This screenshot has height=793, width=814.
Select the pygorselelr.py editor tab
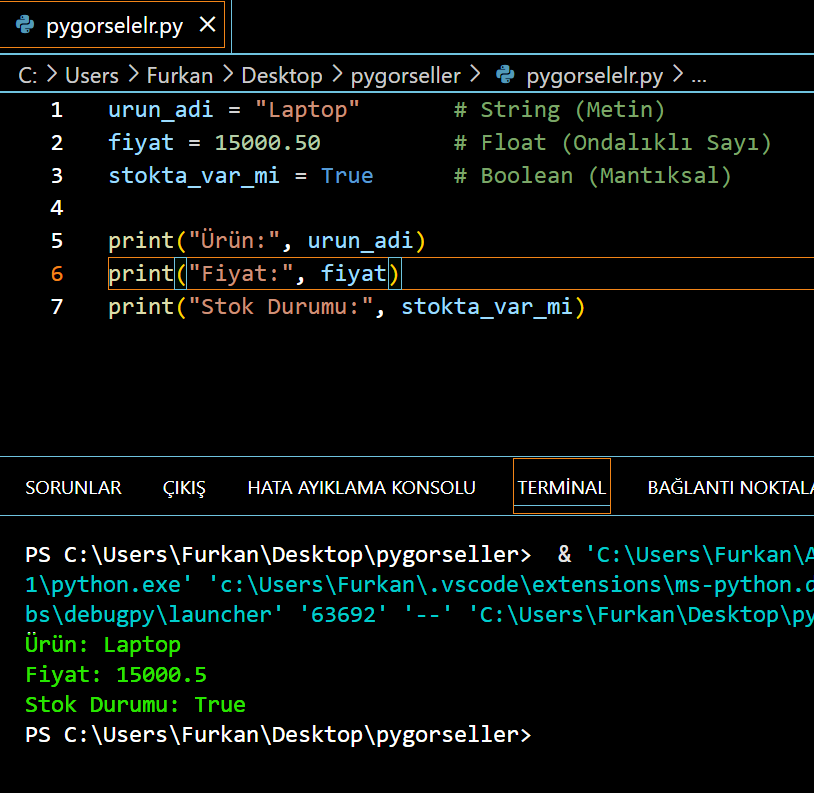click(114, 26)
